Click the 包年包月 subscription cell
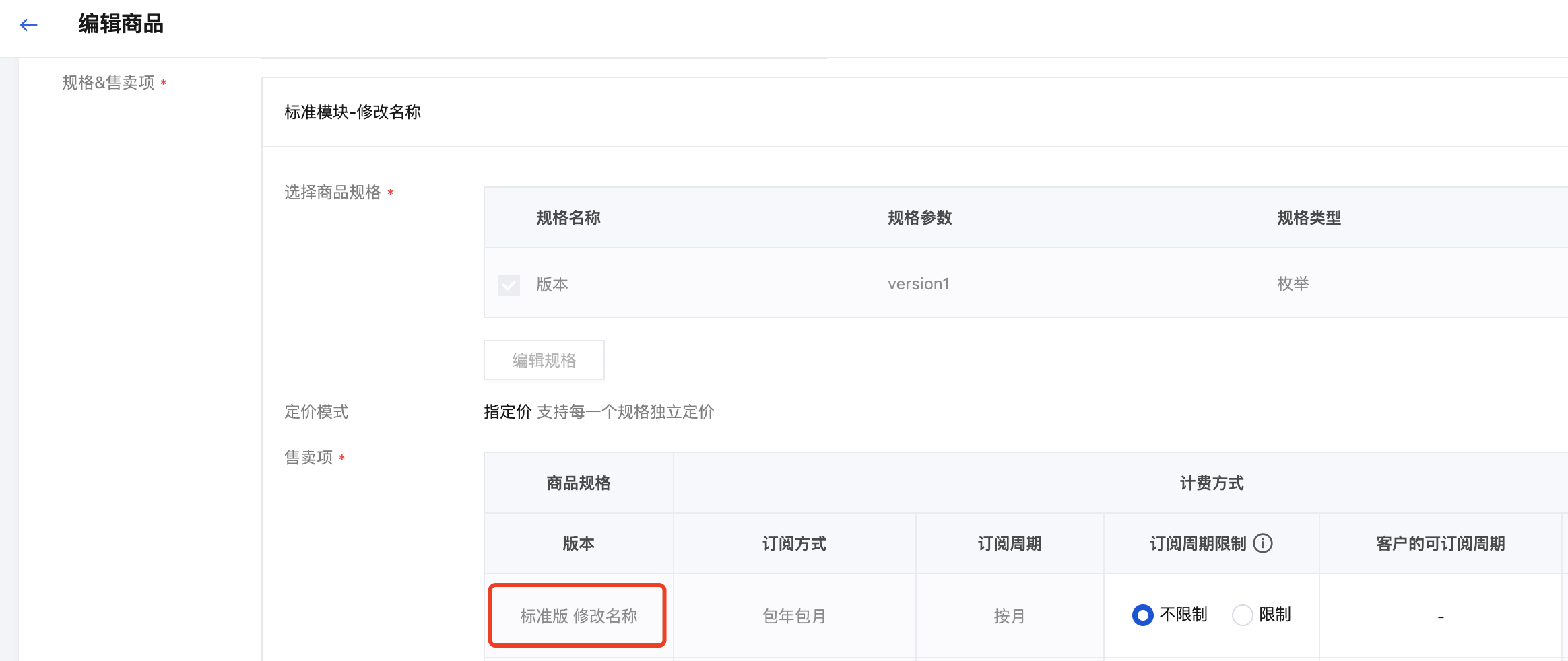This screenshot has width=1568, height=661. click(x=794, y=616)
